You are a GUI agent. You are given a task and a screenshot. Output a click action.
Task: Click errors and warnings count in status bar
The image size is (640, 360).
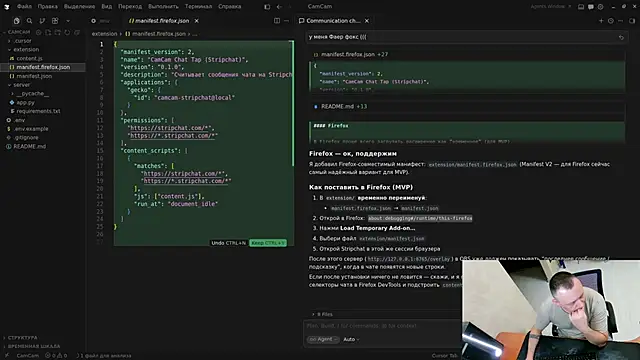pyautogui.click(x=56, y=356)
